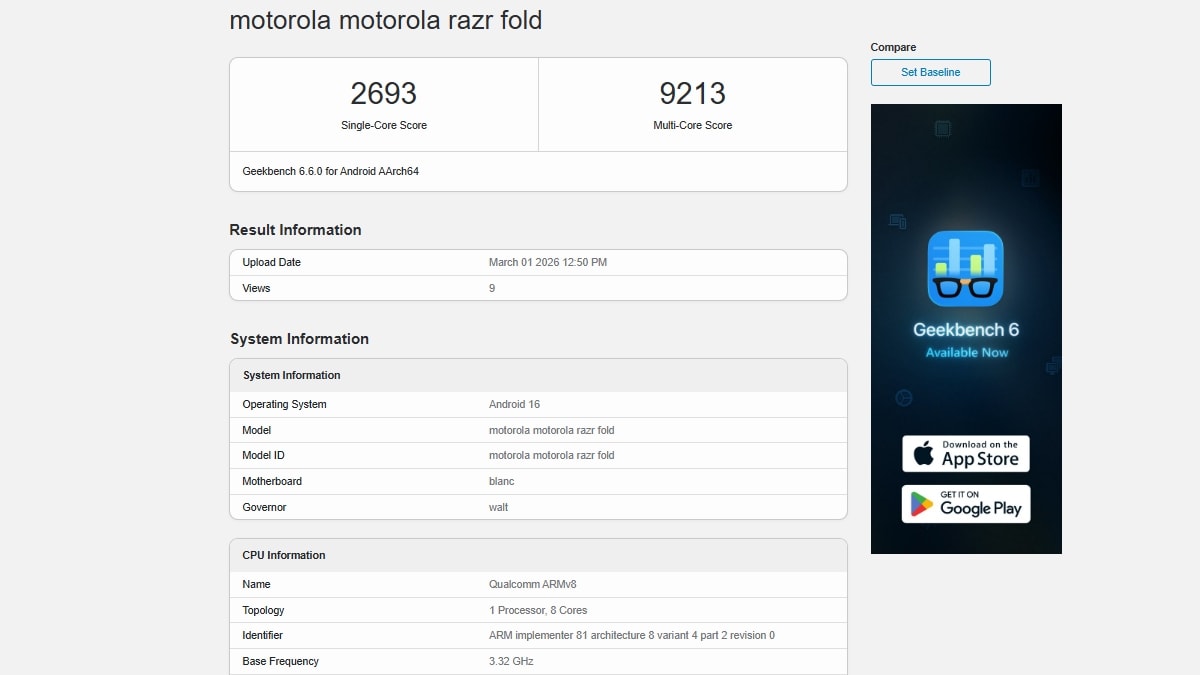Click the Set Baseline button
This screenshot has height=675, width=1200.
(930, 72)
